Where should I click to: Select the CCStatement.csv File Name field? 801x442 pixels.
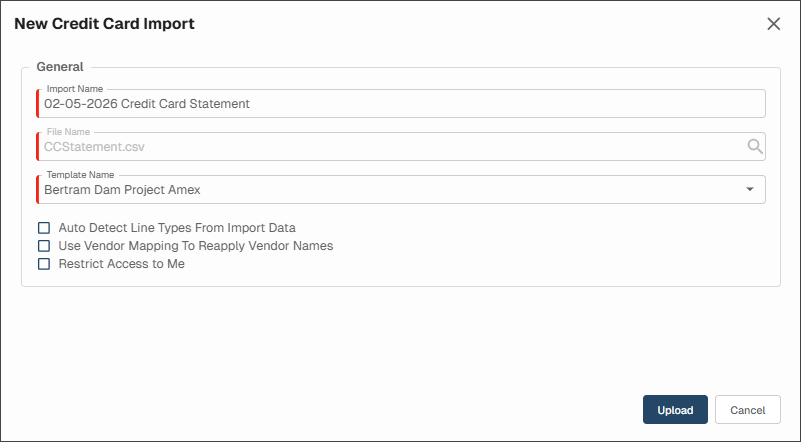click(402, 147)
